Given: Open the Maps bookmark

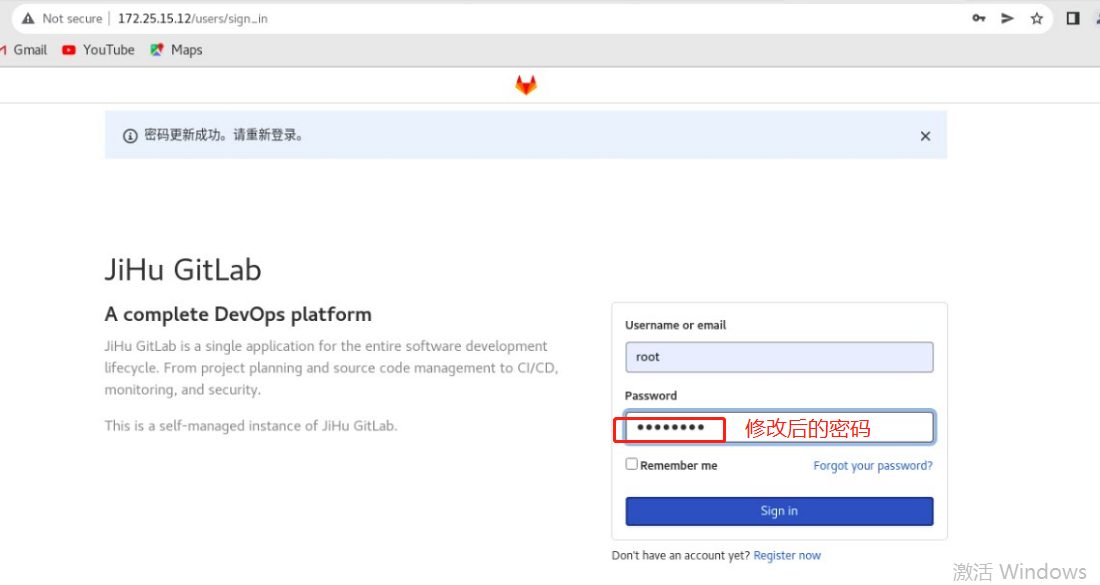Looking at the screenshot, I should (x=176, y=50).
